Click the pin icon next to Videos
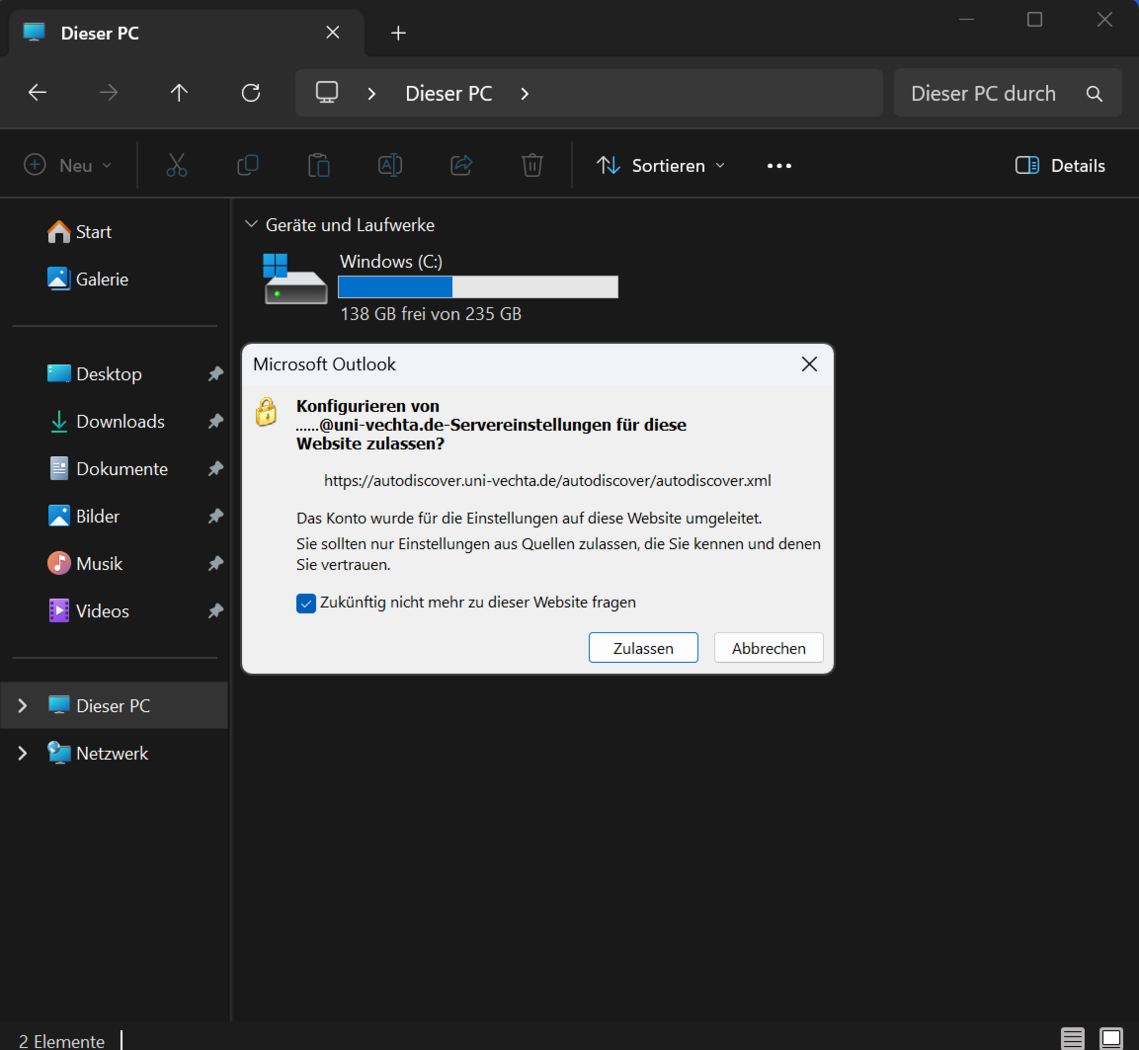 pos(215,611)
